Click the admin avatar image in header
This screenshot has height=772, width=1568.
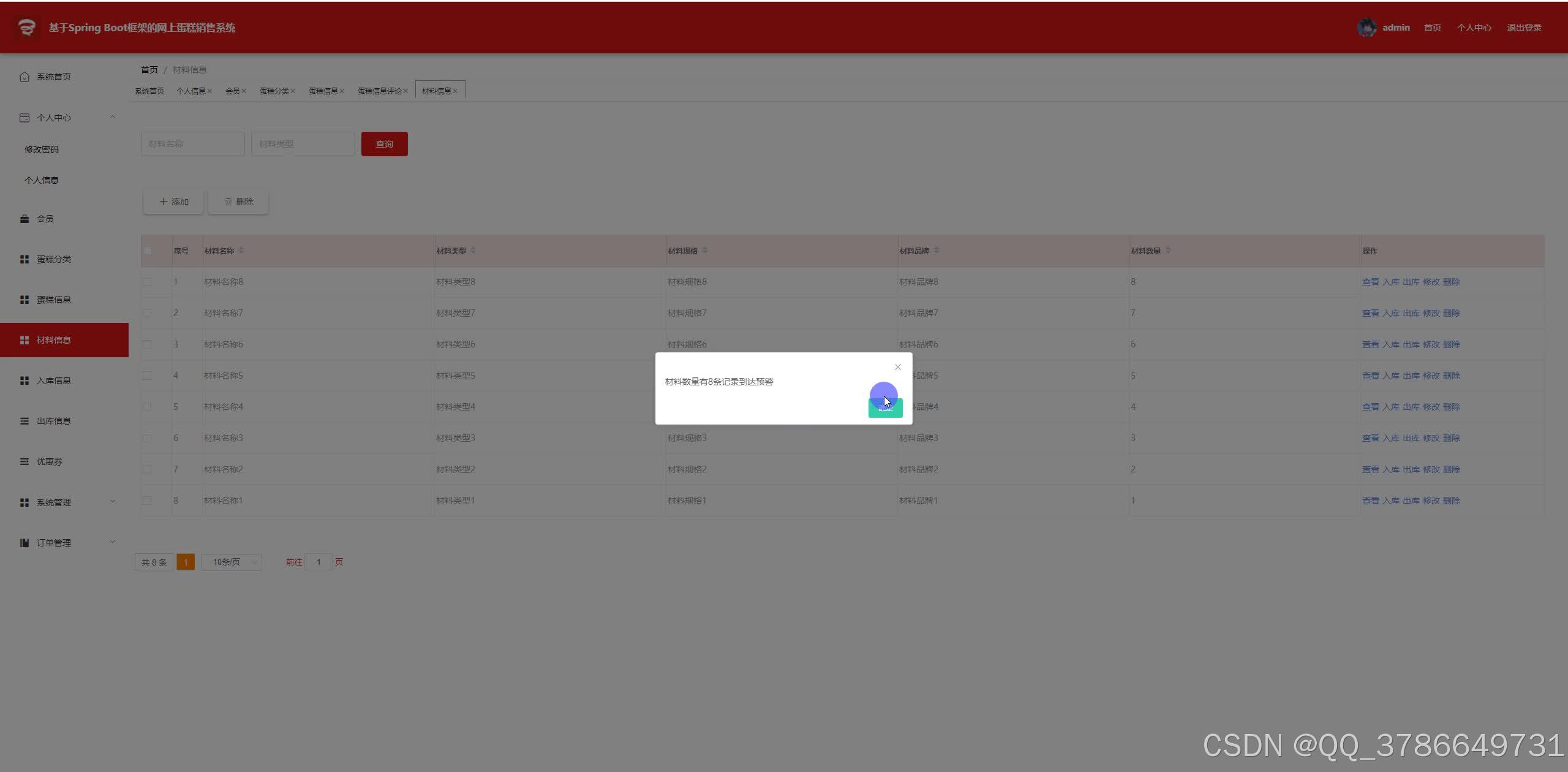tap(1366, 28)
